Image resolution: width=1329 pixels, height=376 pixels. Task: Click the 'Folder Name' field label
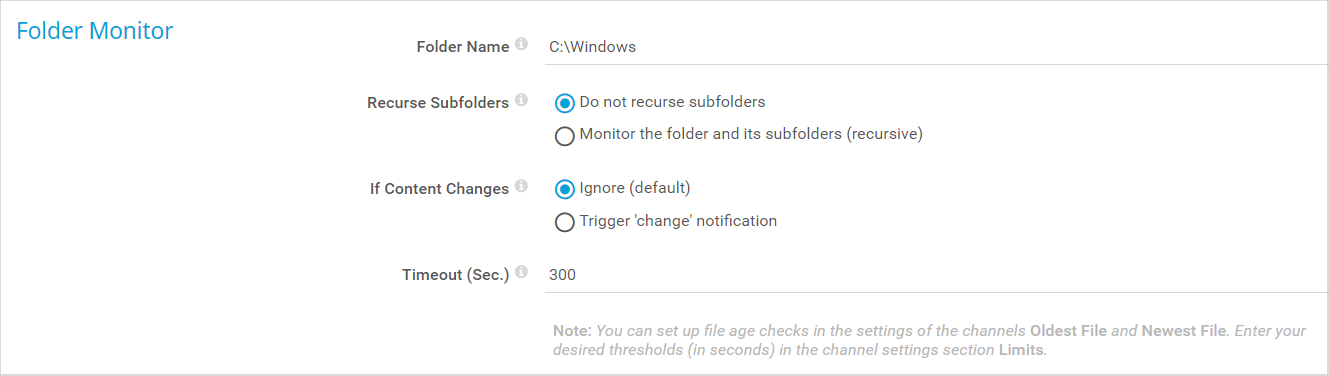(462, 46)
